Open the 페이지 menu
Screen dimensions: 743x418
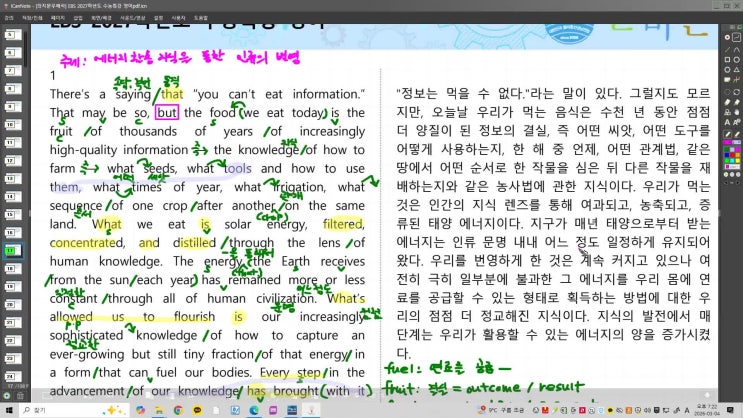[x=58, y=17]
